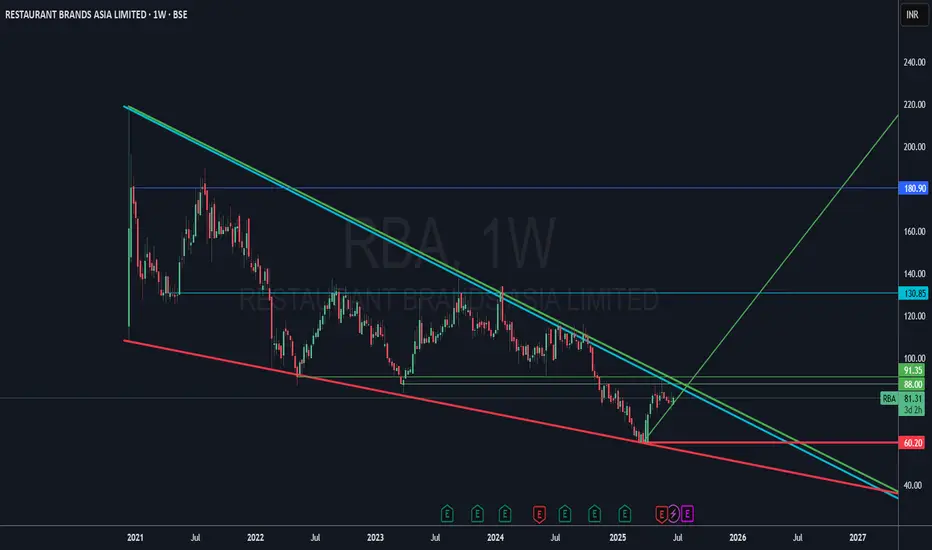Click the purple E upcoming earnings marker
The image size is (932, 550).
687,513
